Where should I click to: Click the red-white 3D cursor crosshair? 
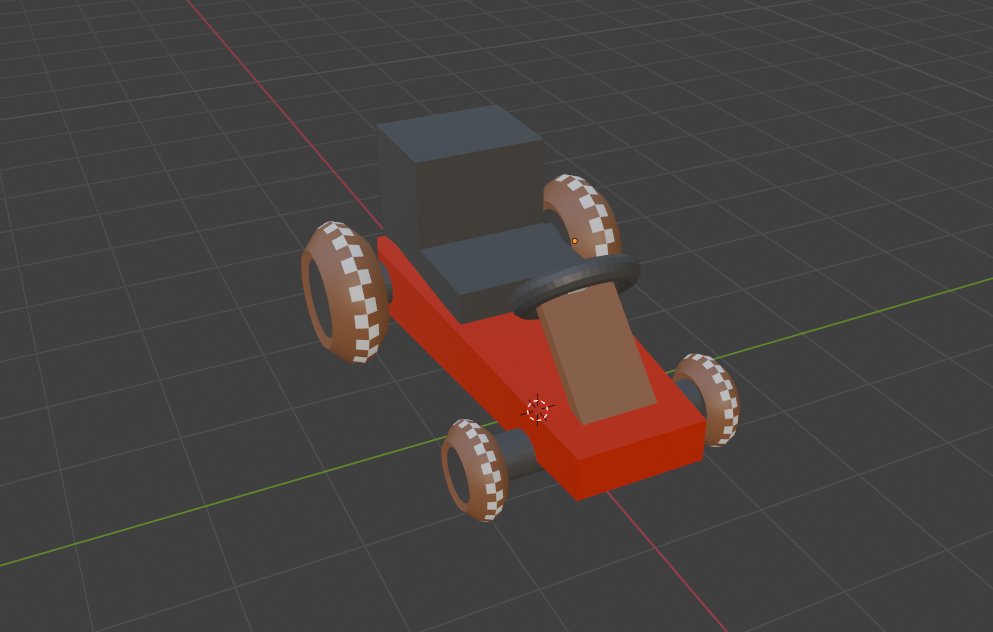click(x=537, y=410)
